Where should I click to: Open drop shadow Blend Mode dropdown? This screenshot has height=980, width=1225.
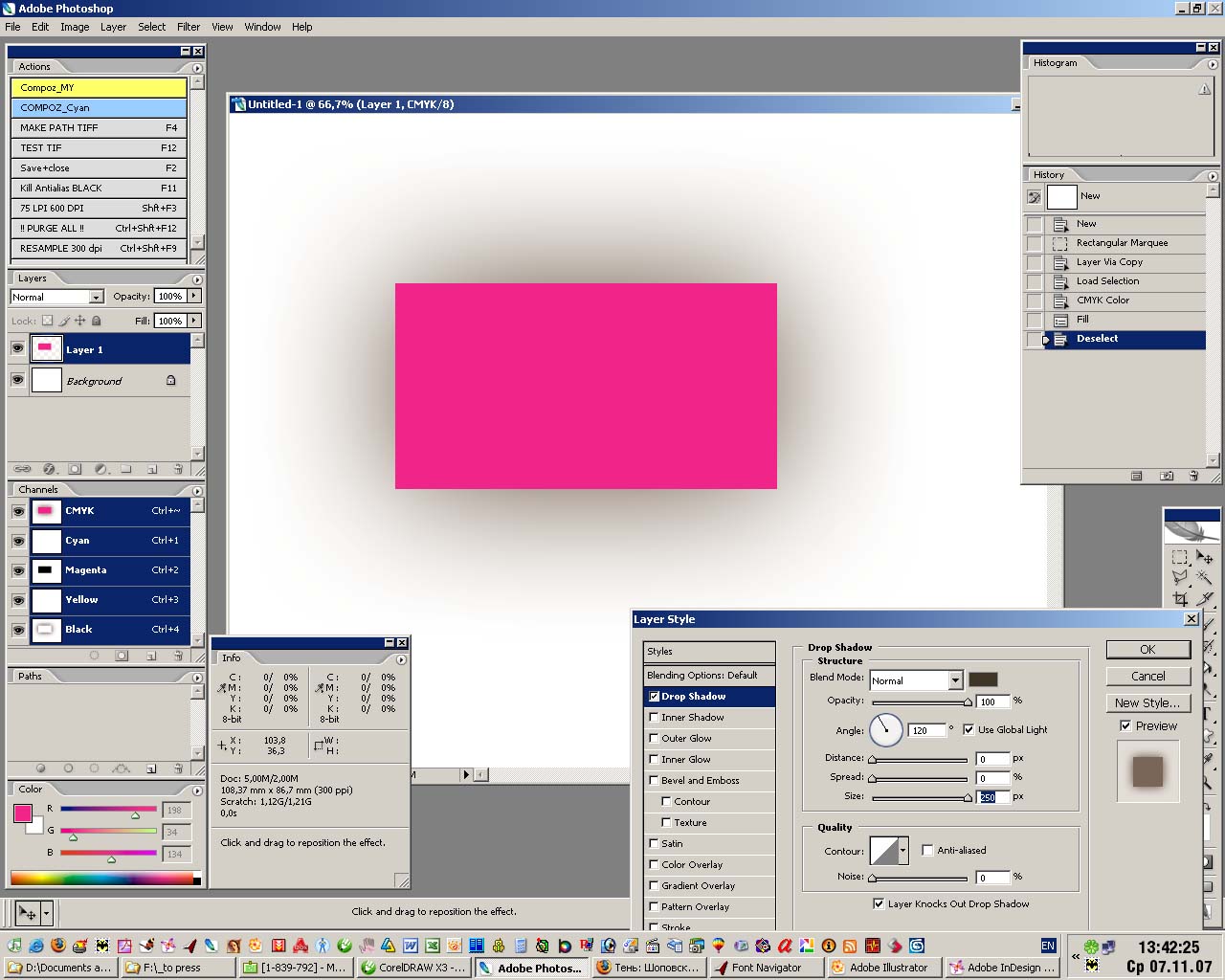(x=955, y=680)
